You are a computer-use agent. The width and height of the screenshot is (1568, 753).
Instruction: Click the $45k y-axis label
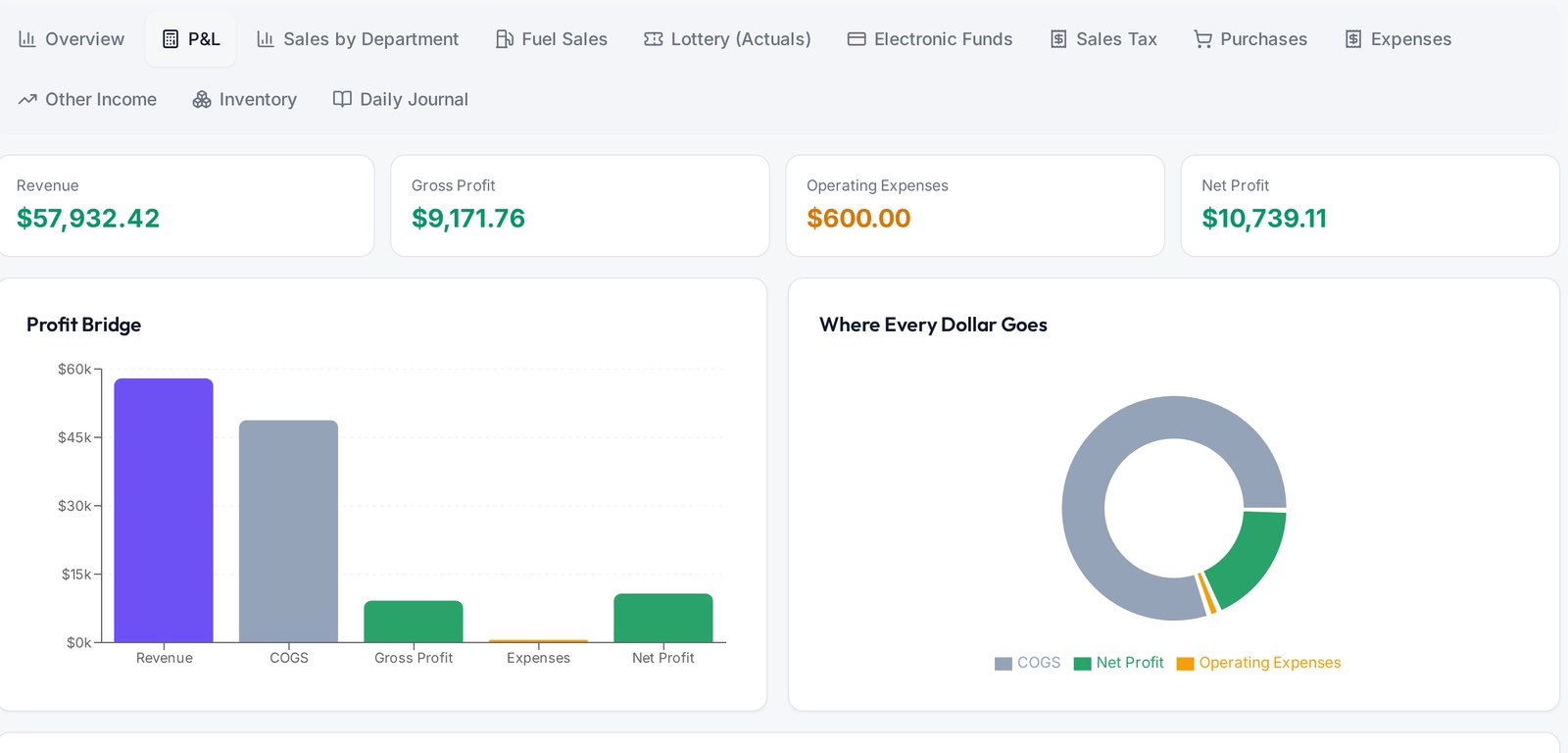click(x=74, y=437)
